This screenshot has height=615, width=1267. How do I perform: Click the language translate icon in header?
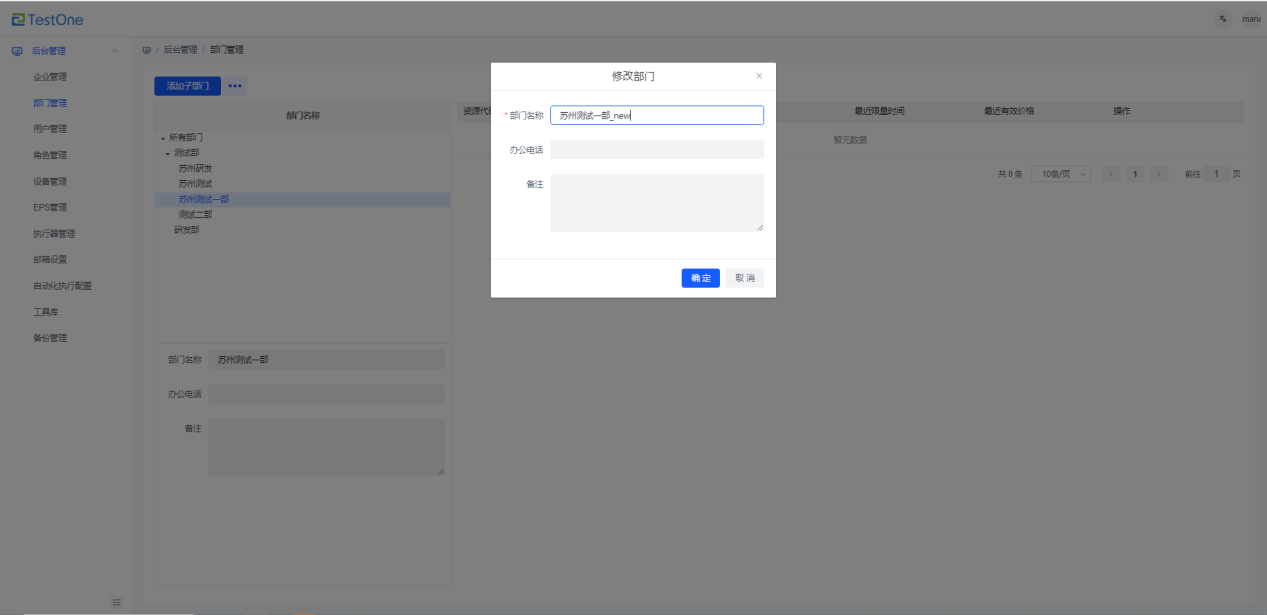pos(1223,19)
